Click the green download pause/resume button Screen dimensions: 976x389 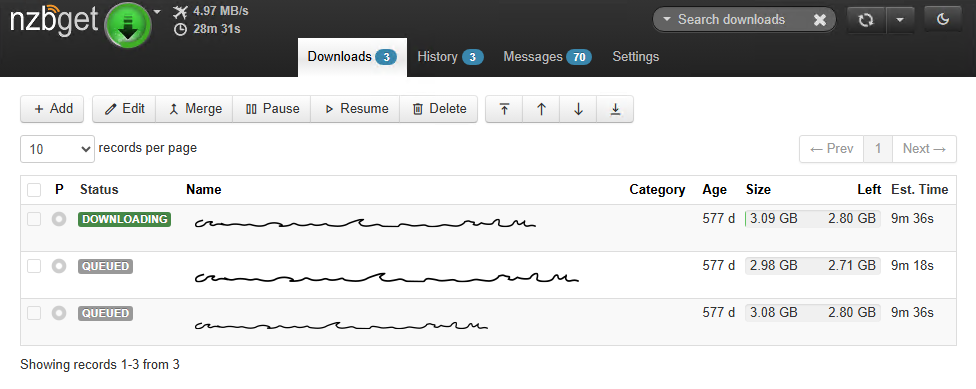128,26
